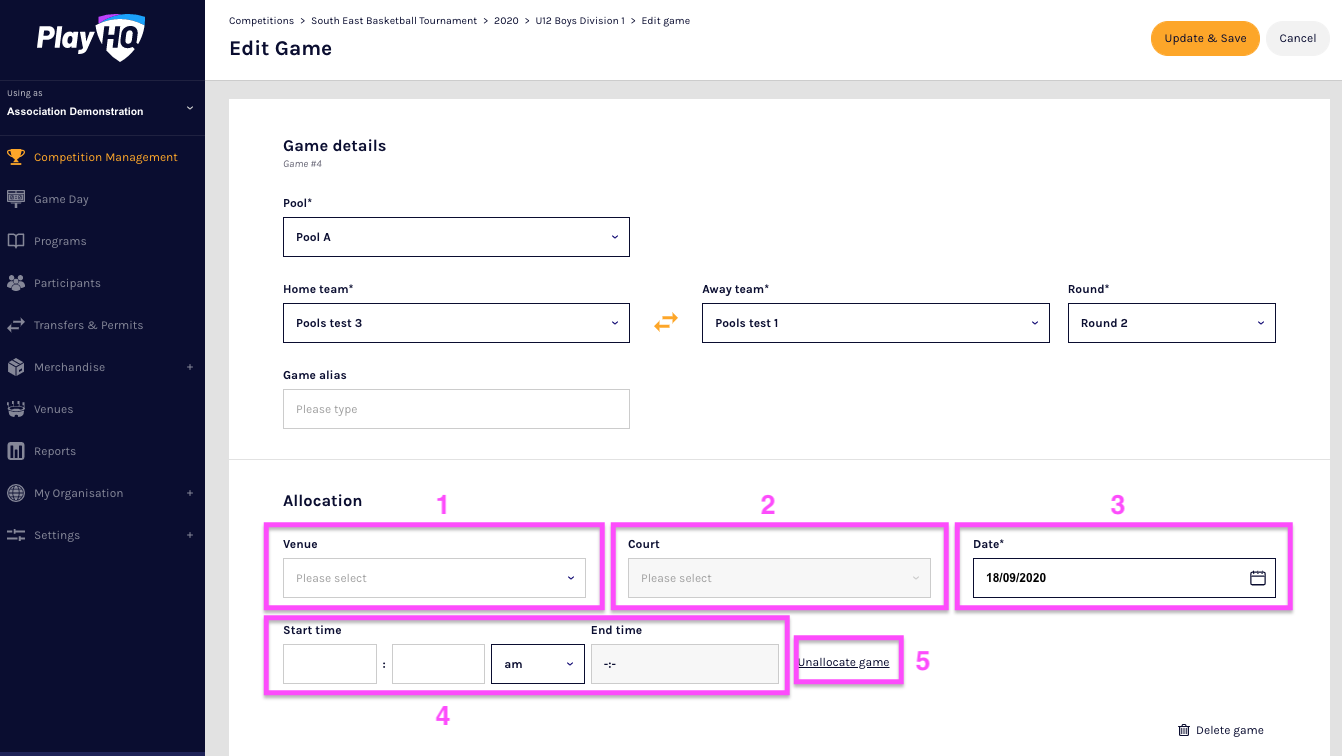
Task: Open the calendar icon in Date field
Action: [x=1258, y=578]
